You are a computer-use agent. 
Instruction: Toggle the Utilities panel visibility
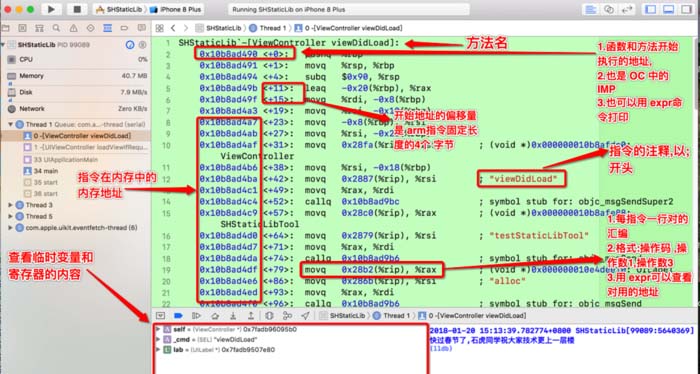[686, 9]
